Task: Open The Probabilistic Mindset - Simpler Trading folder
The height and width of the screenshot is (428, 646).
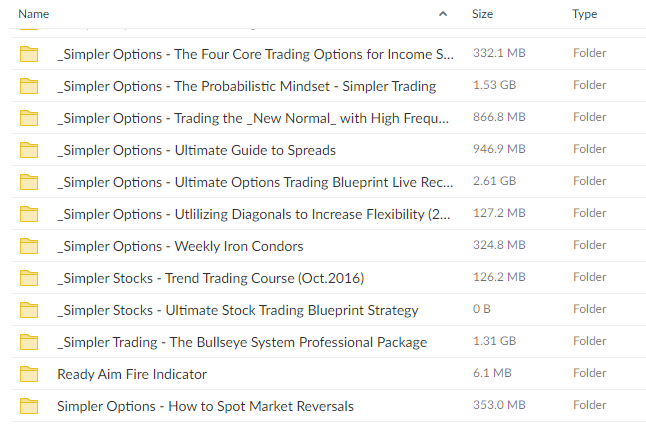Action: 246,86
